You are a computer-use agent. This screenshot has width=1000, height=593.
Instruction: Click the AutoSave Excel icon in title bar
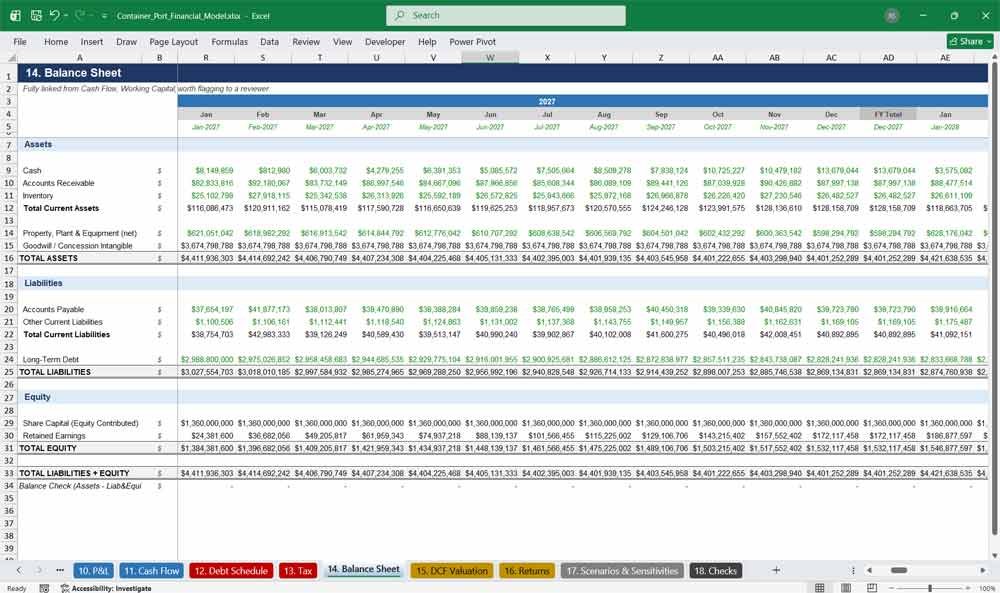pyautogui.click(x=15, y=15)
